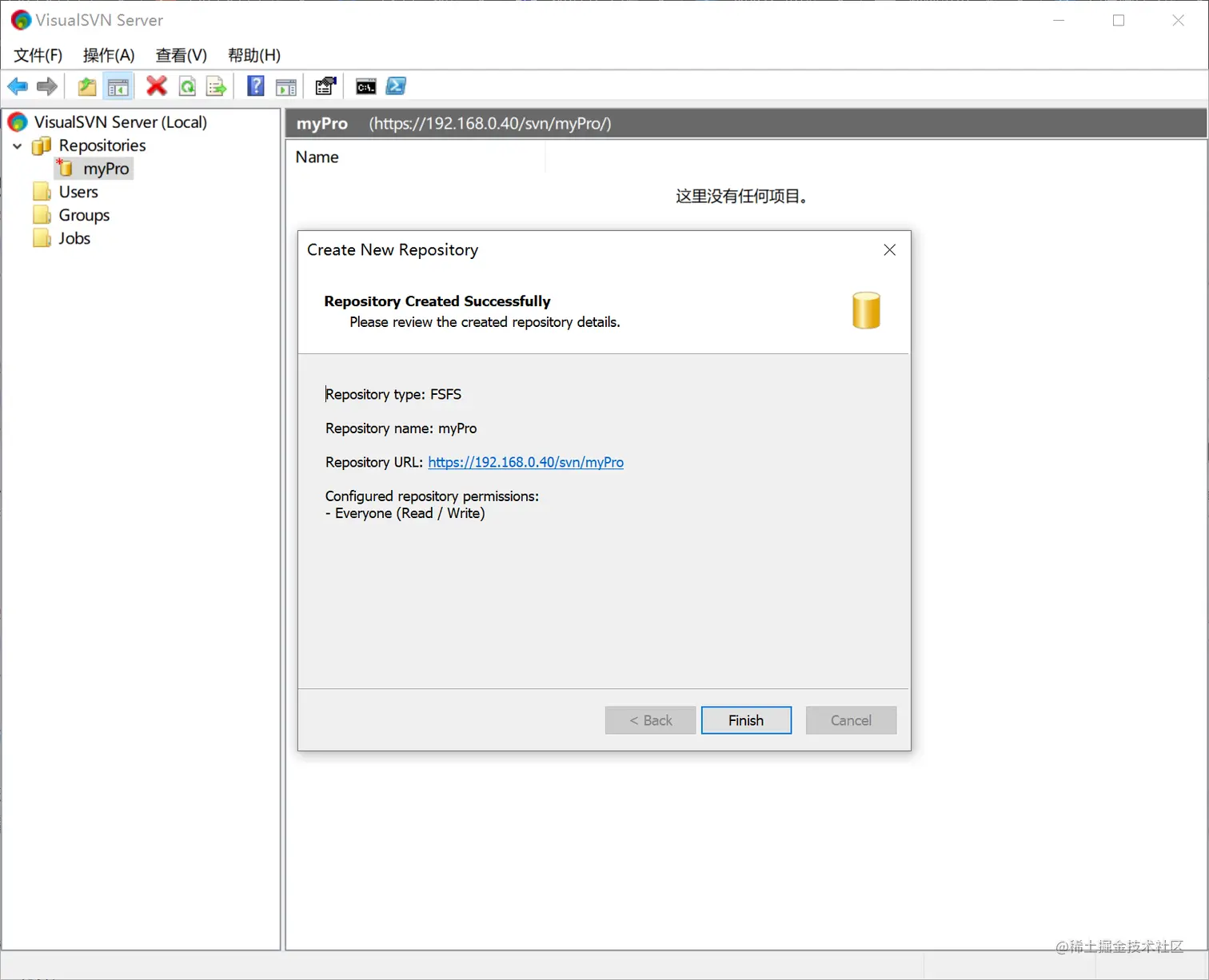1209x980 pixels.
Task: Collapse the Repositories tree node
Action: [x=18, y=146]
